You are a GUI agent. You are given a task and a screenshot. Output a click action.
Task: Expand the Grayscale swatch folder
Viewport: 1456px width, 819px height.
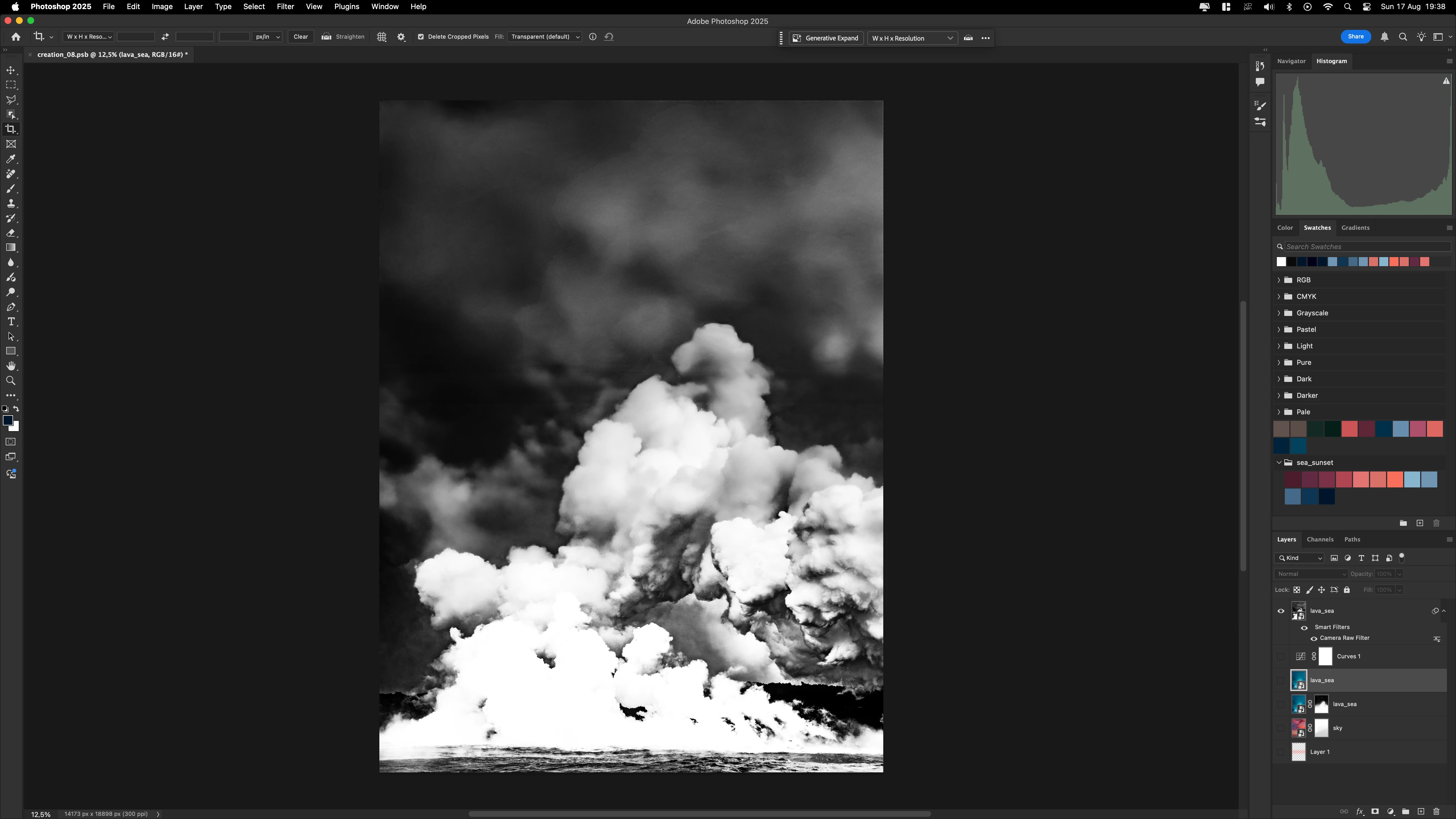pos(1279,313)
